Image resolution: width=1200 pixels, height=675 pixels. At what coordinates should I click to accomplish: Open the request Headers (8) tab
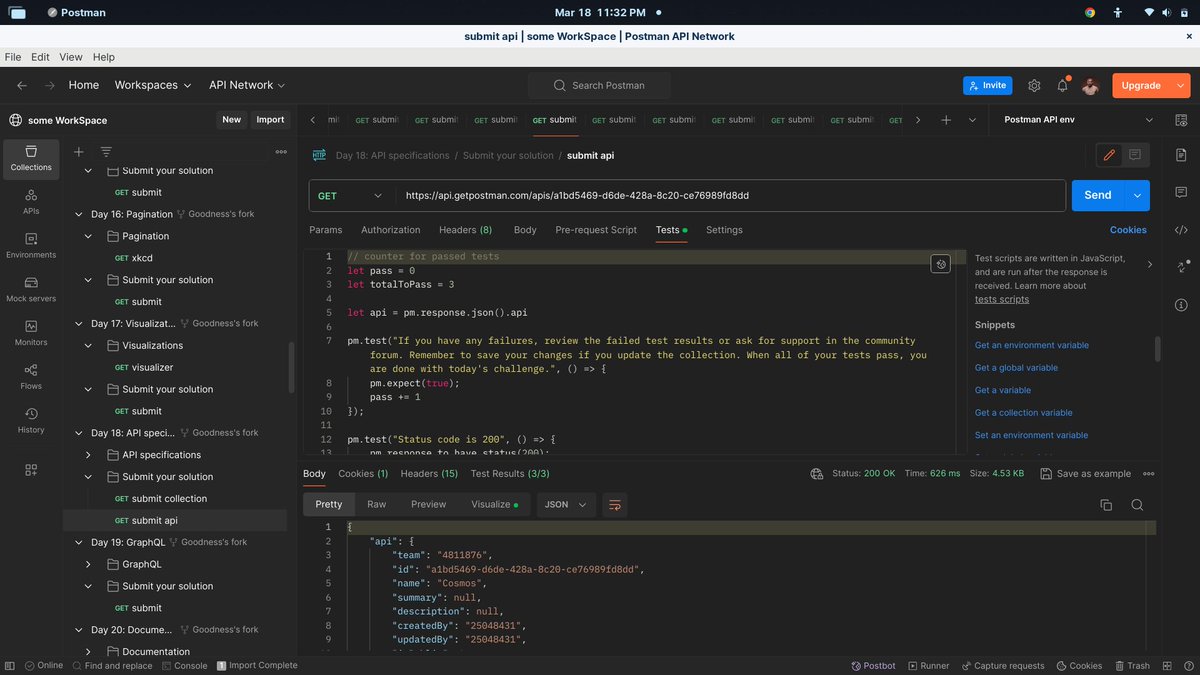466,230
